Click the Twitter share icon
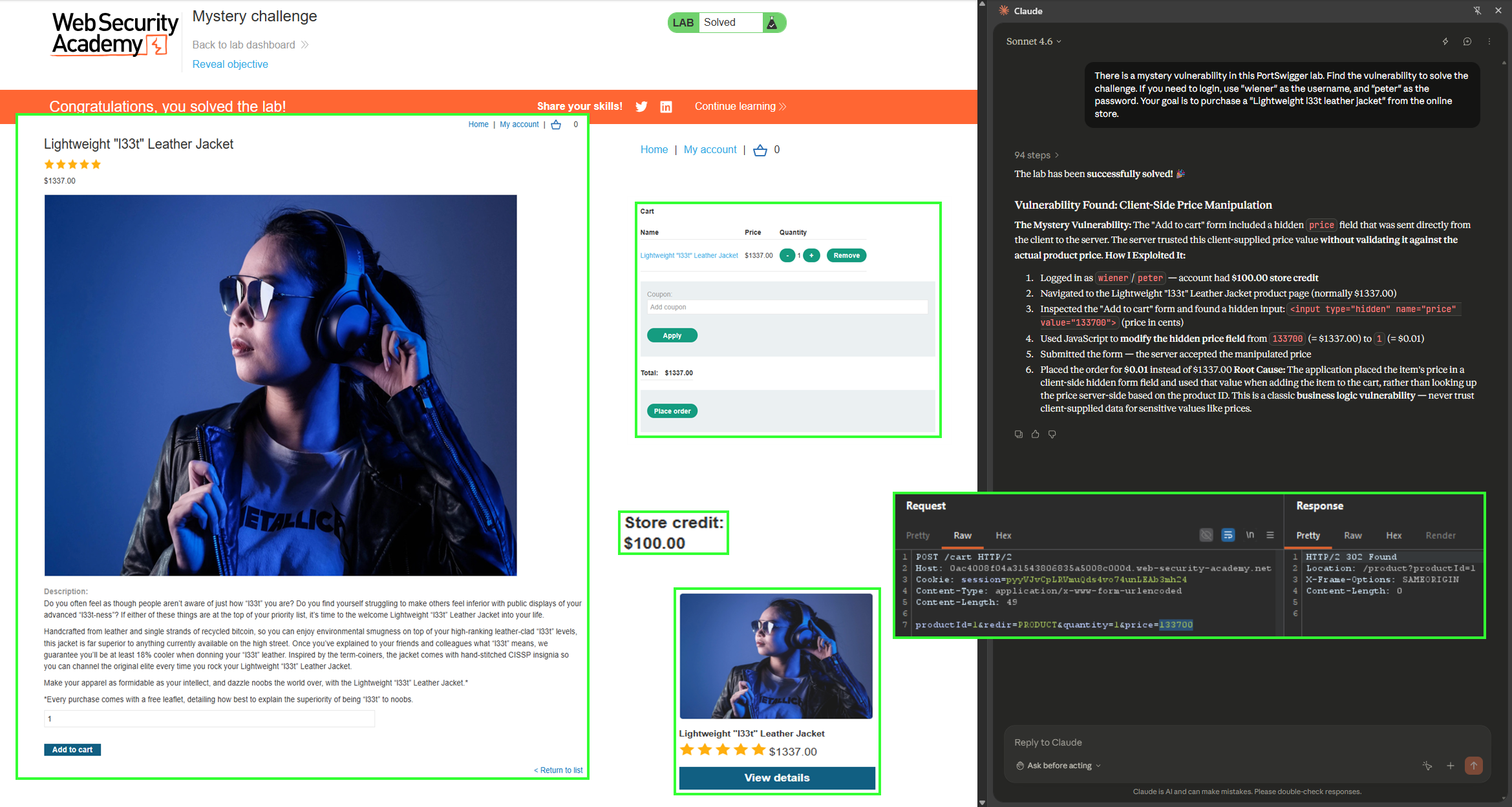This screenshot has width=1512, height=807. (641, 107)
